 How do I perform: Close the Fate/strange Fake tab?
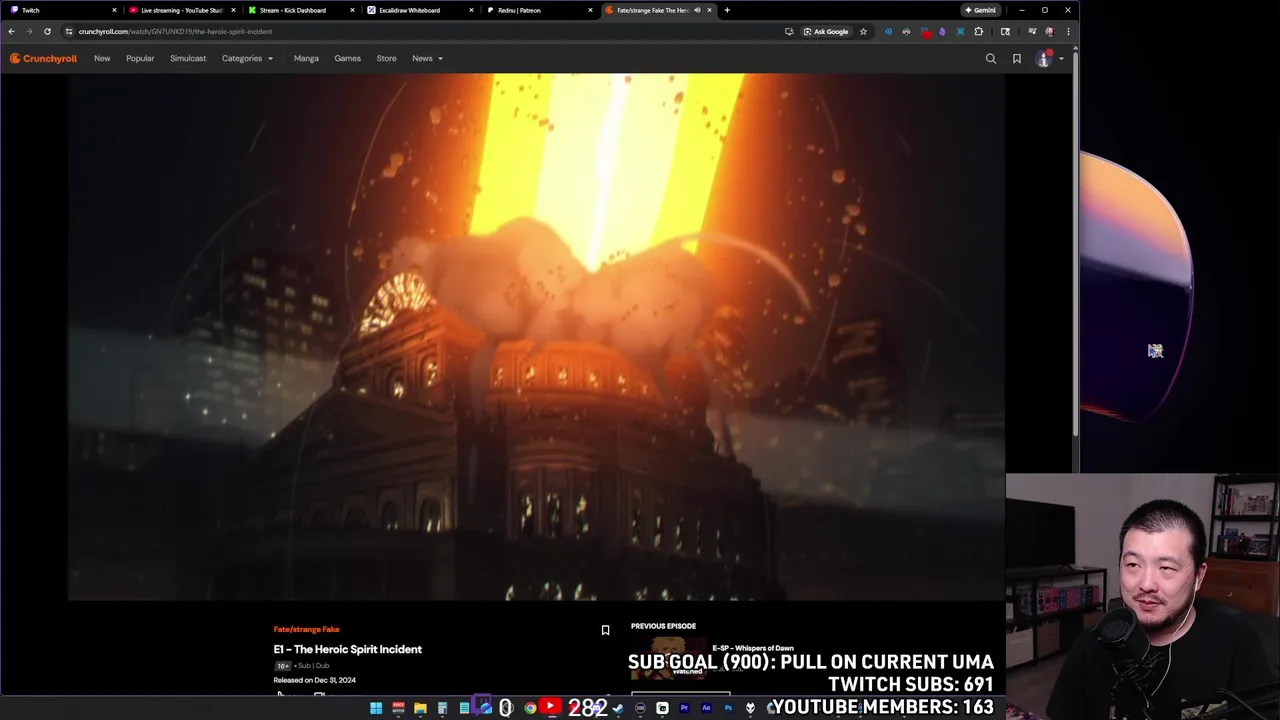pos(710,10)
